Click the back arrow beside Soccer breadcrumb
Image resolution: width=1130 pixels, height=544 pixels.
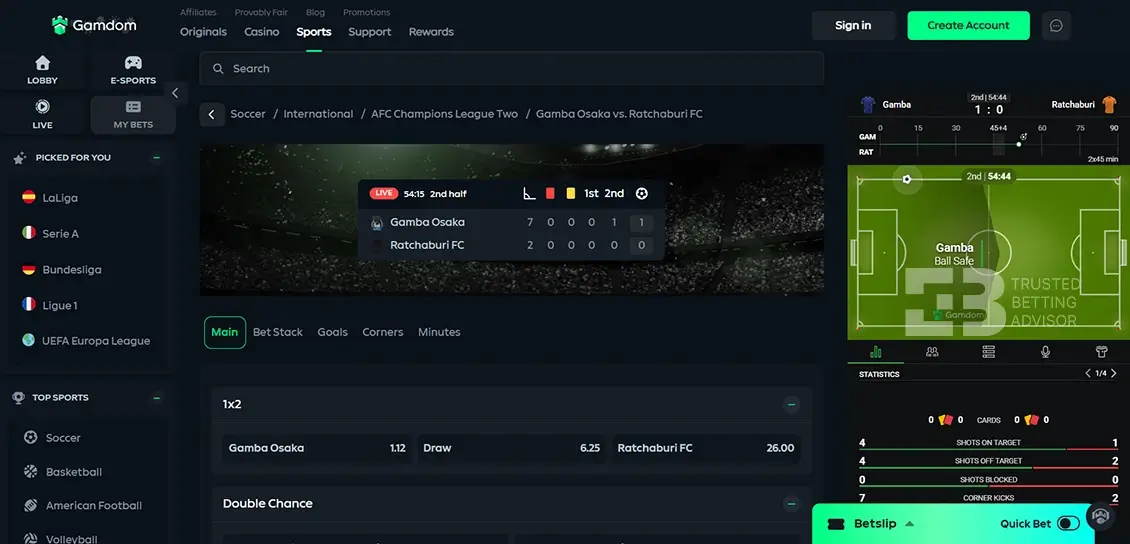tap(212, 114)
